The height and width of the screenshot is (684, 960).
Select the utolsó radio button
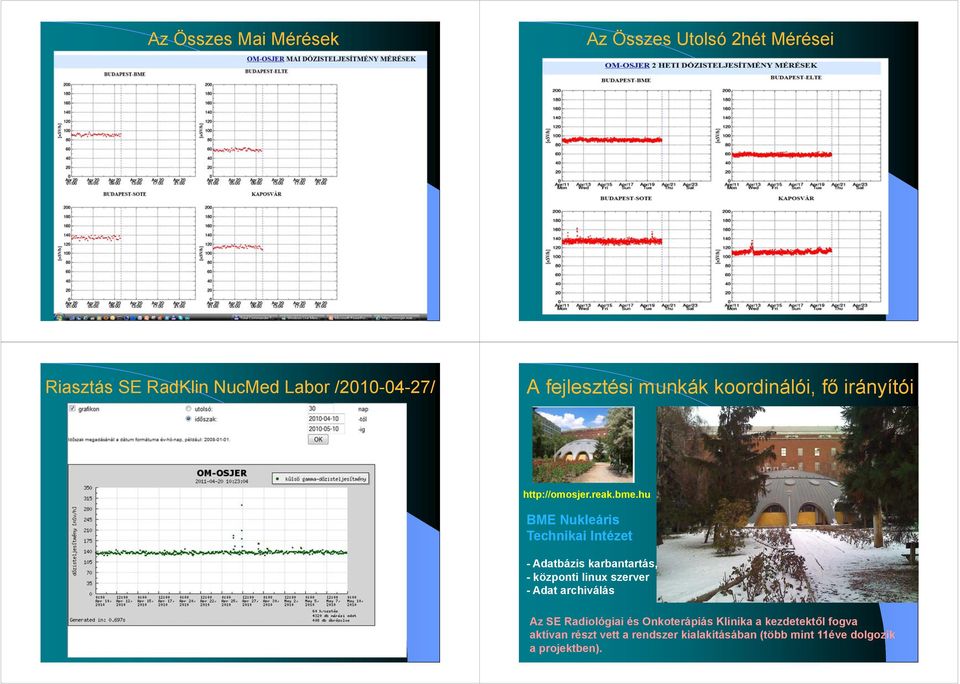(188, 408)
